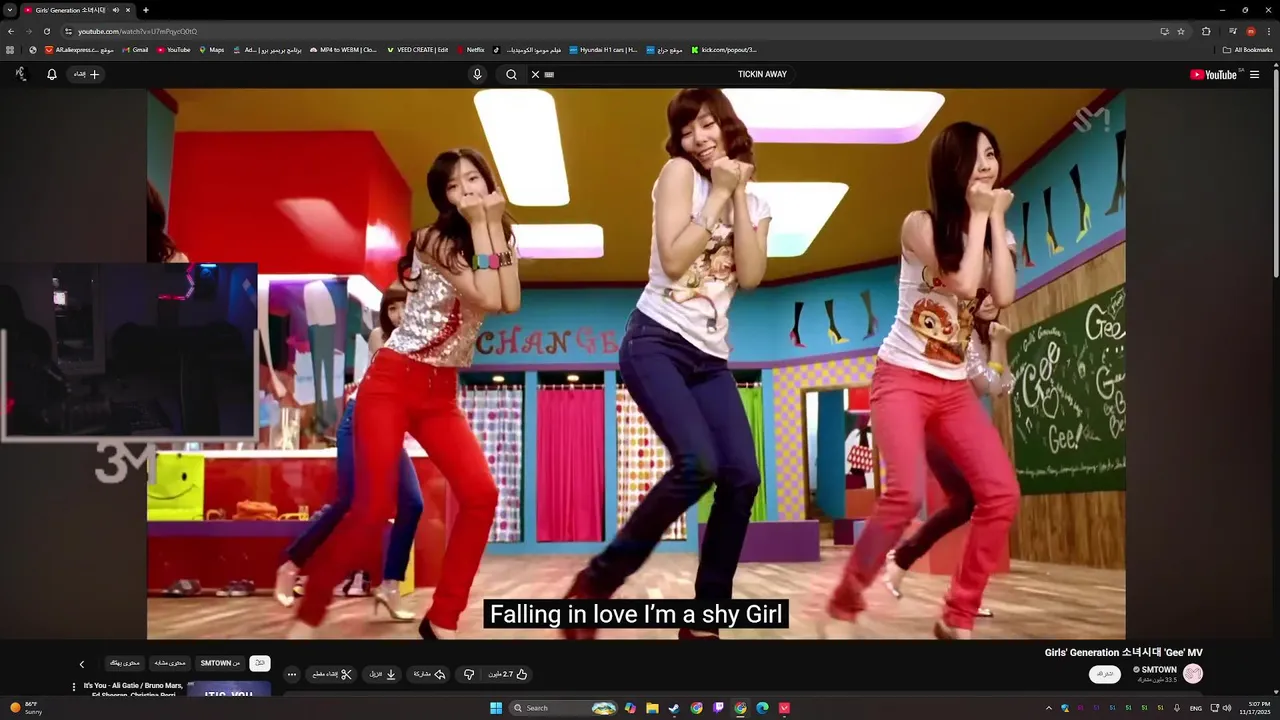Click the search magnifier icon
This screenshot has width=1280, height=720.
click(x=511, y=74)
